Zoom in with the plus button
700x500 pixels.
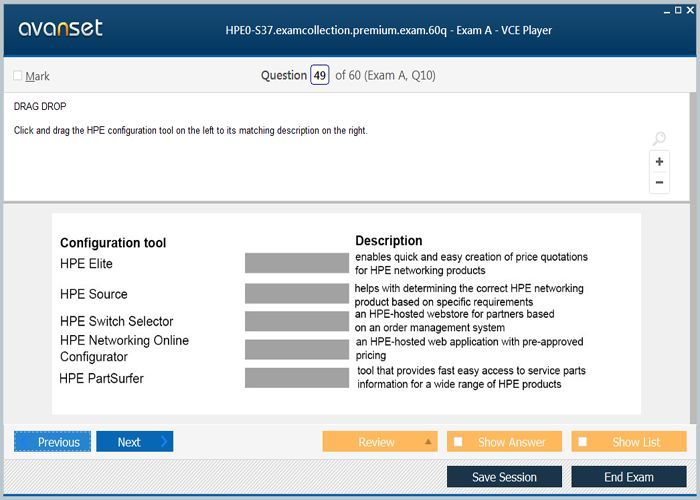(x=659, y=162)
